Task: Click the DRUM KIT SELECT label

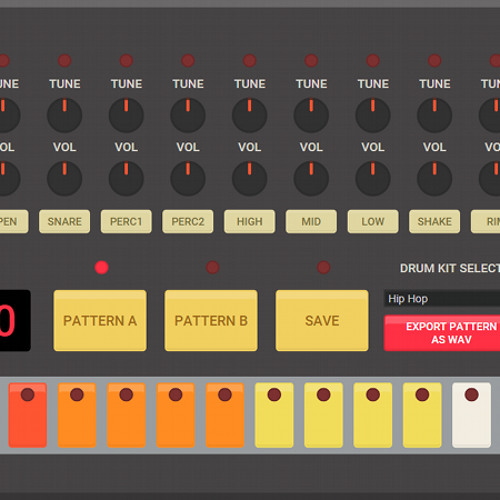Action: tap(450, 268)
